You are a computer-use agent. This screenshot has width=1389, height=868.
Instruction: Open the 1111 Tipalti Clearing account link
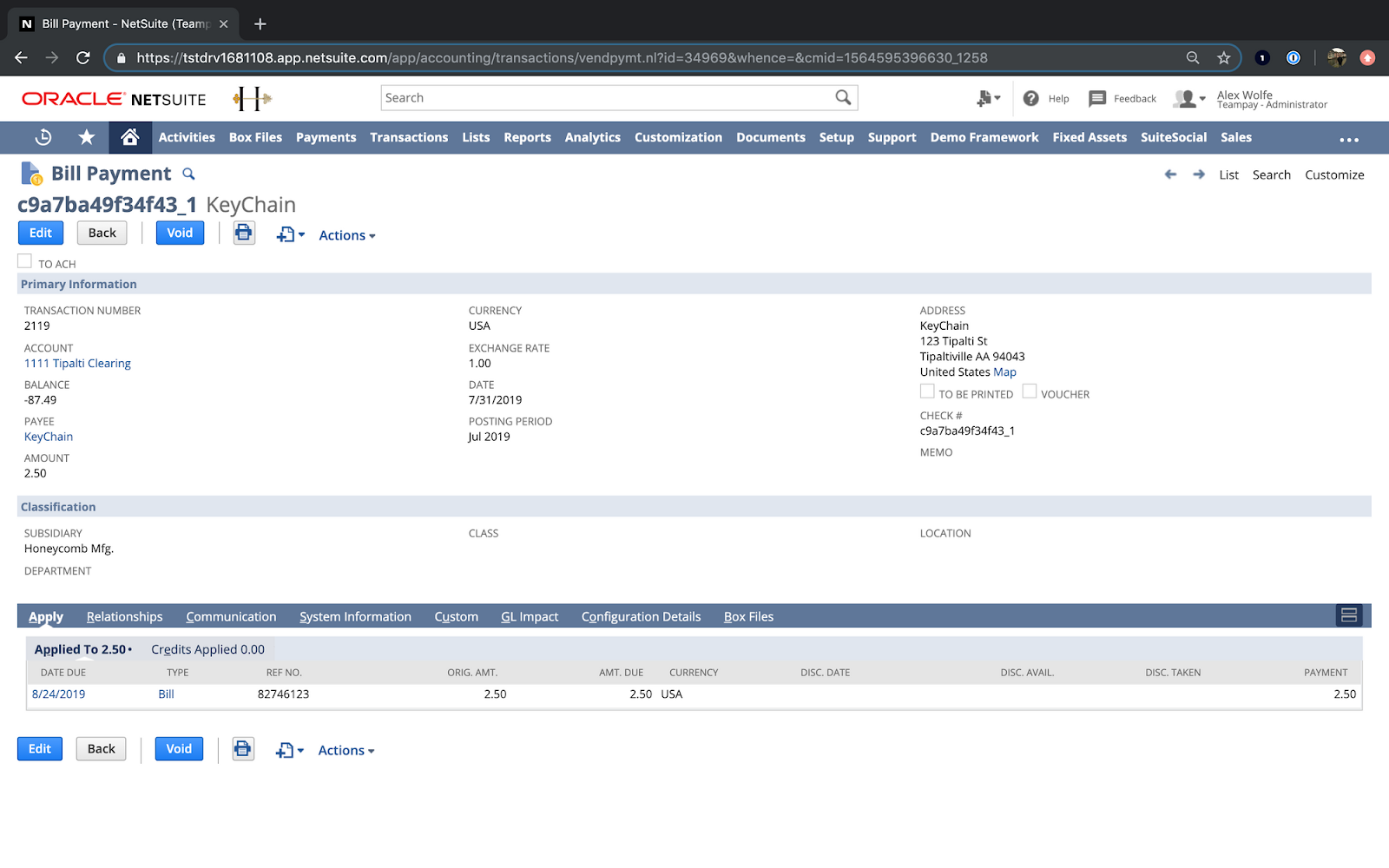77,363
